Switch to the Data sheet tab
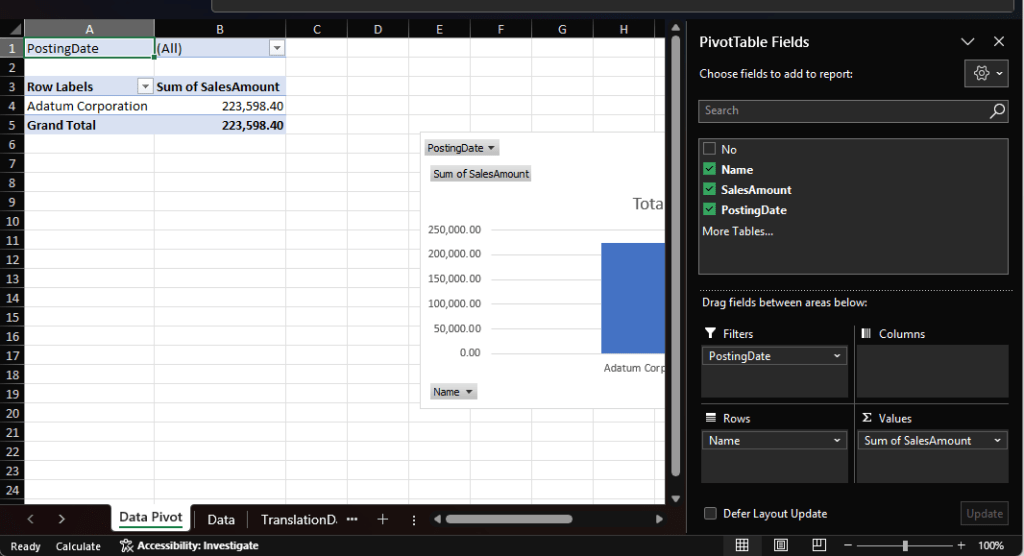1024x556 pixels. click(221, 519)
